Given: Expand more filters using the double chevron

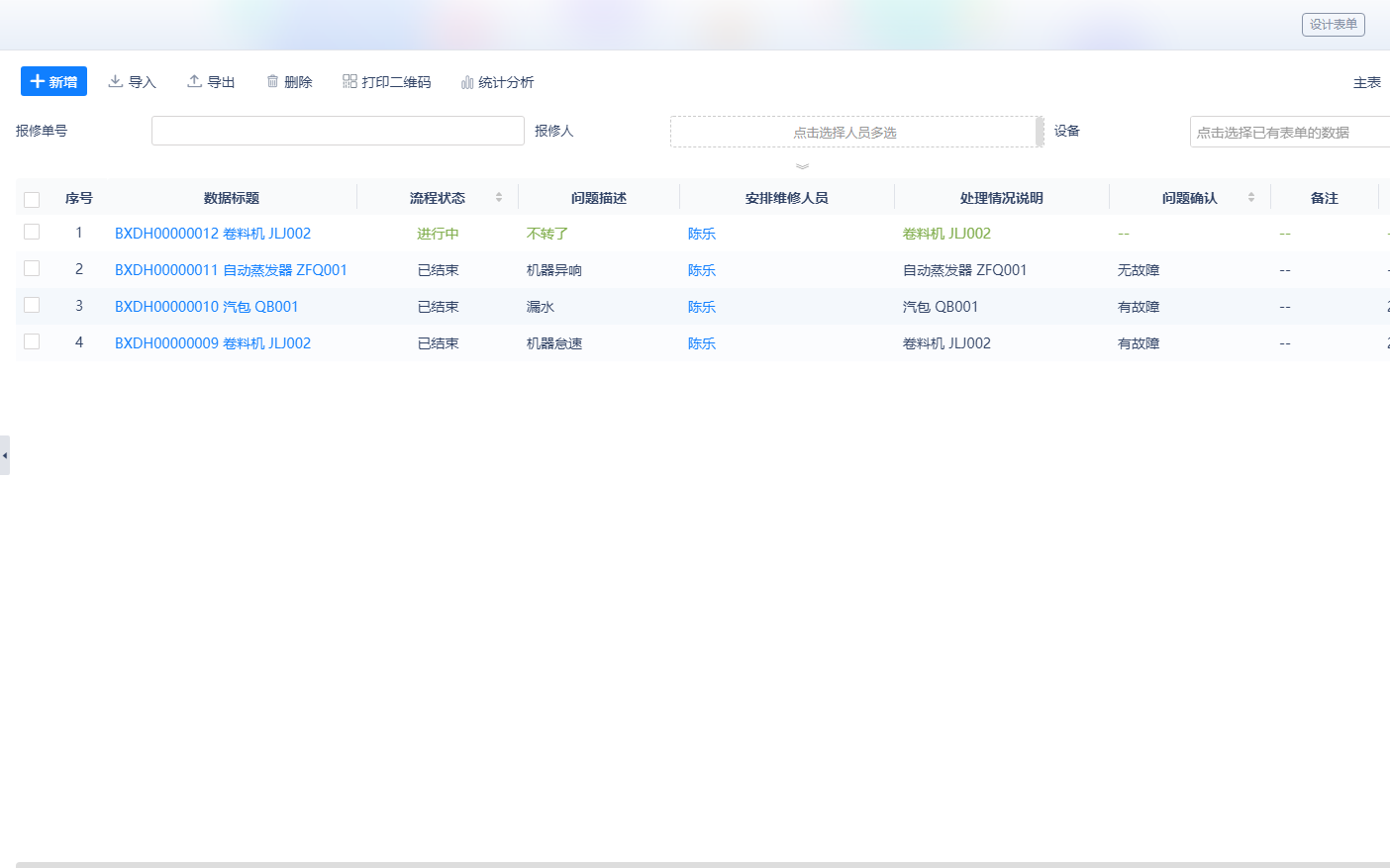Looking at the screenshot, I should point(802,165).
